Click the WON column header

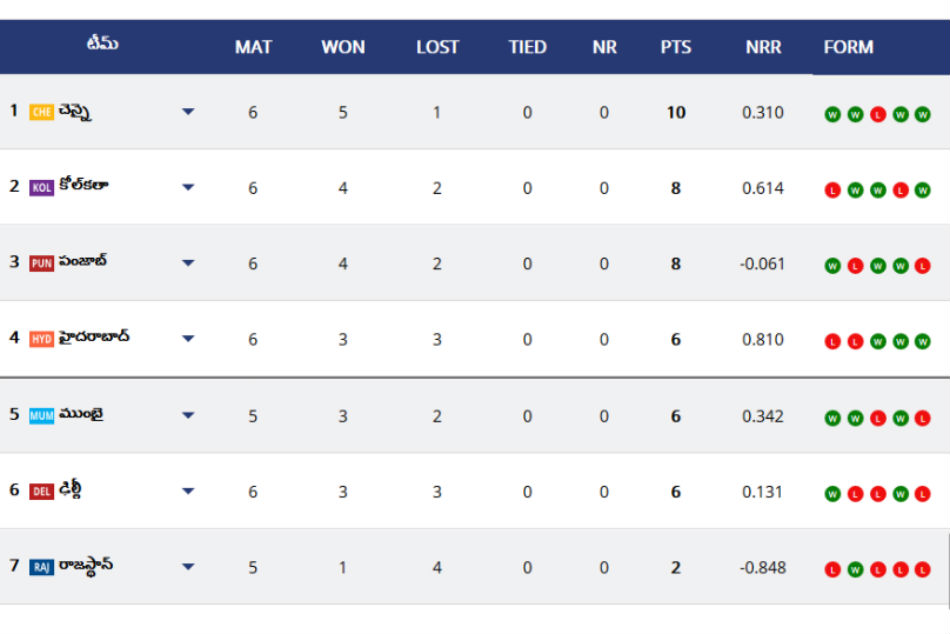click(343, 47)
